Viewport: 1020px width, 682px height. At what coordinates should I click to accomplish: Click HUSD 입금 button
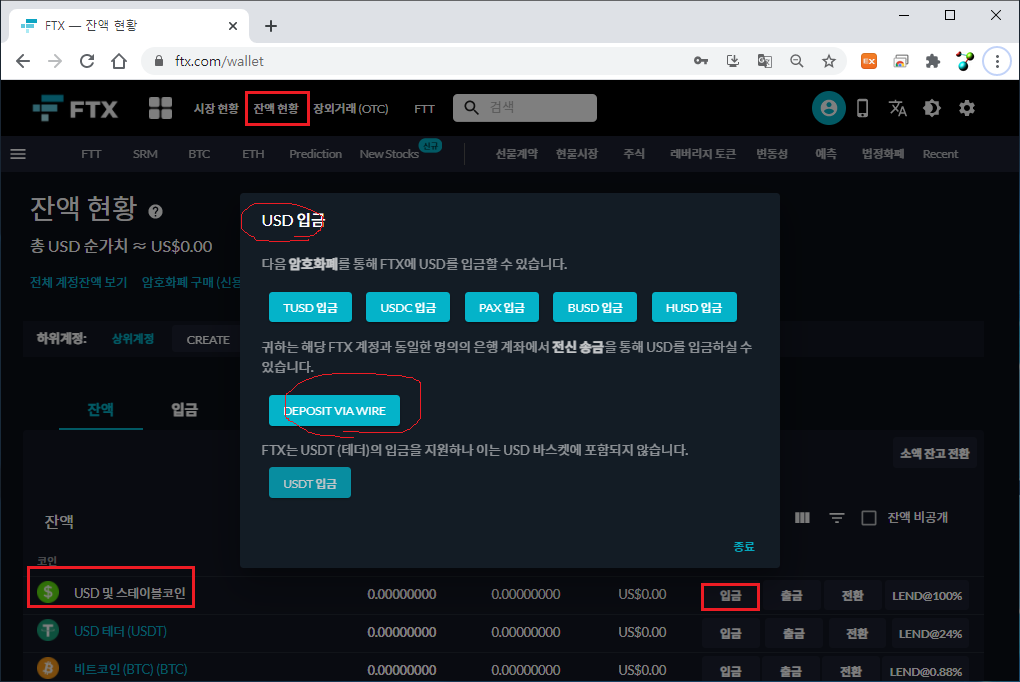click(694, 307)
